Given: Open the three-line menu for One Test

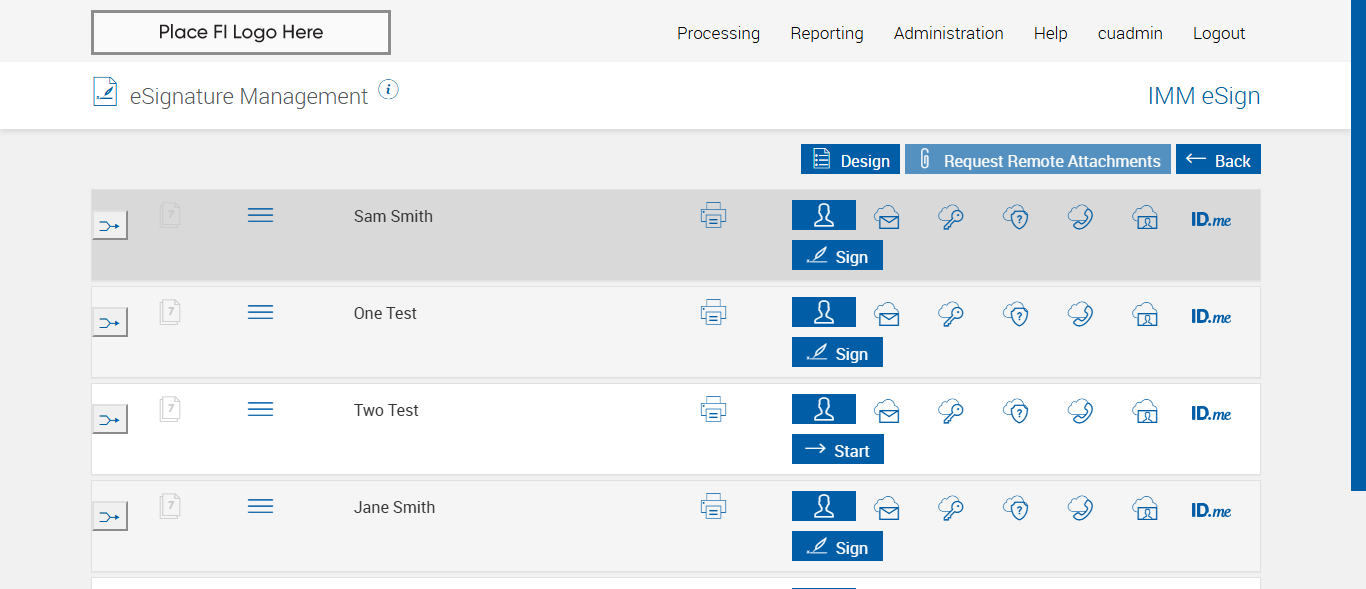Looking at the screenshot, I should pos(260,312).
